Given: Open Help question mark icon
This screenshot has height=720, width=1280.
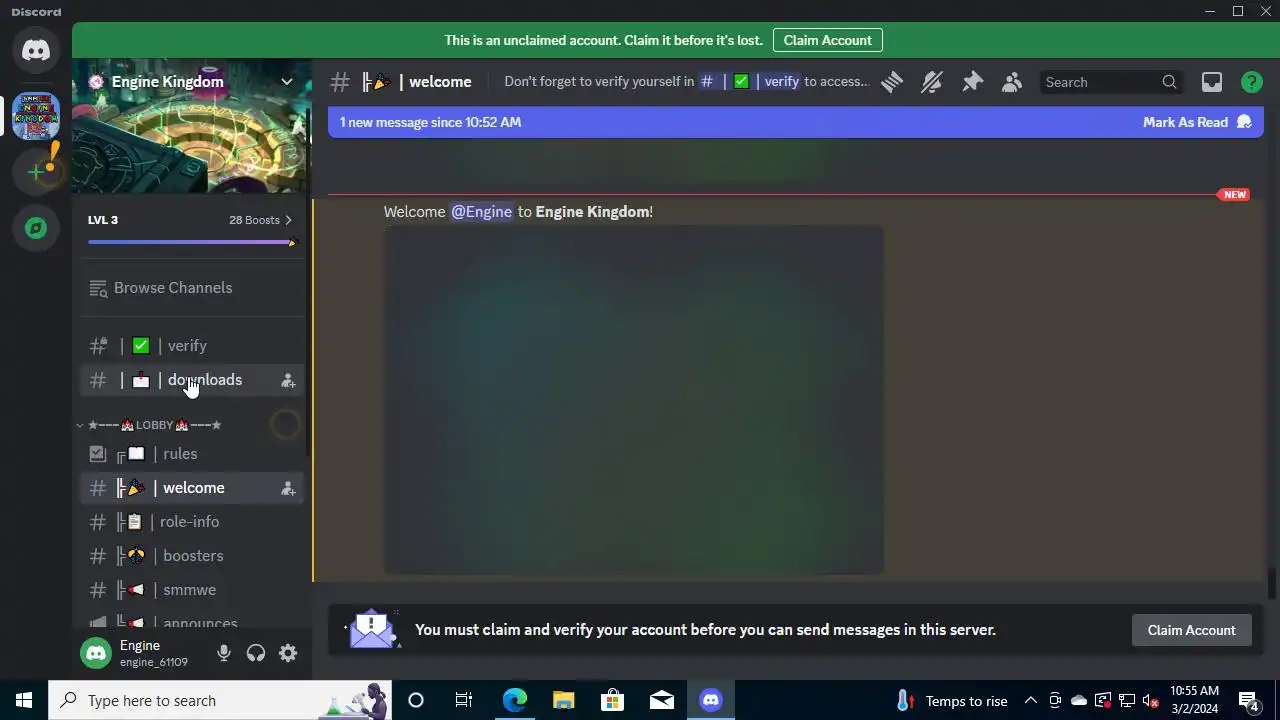Looking at the screenshot, I should click(1252, 82).
